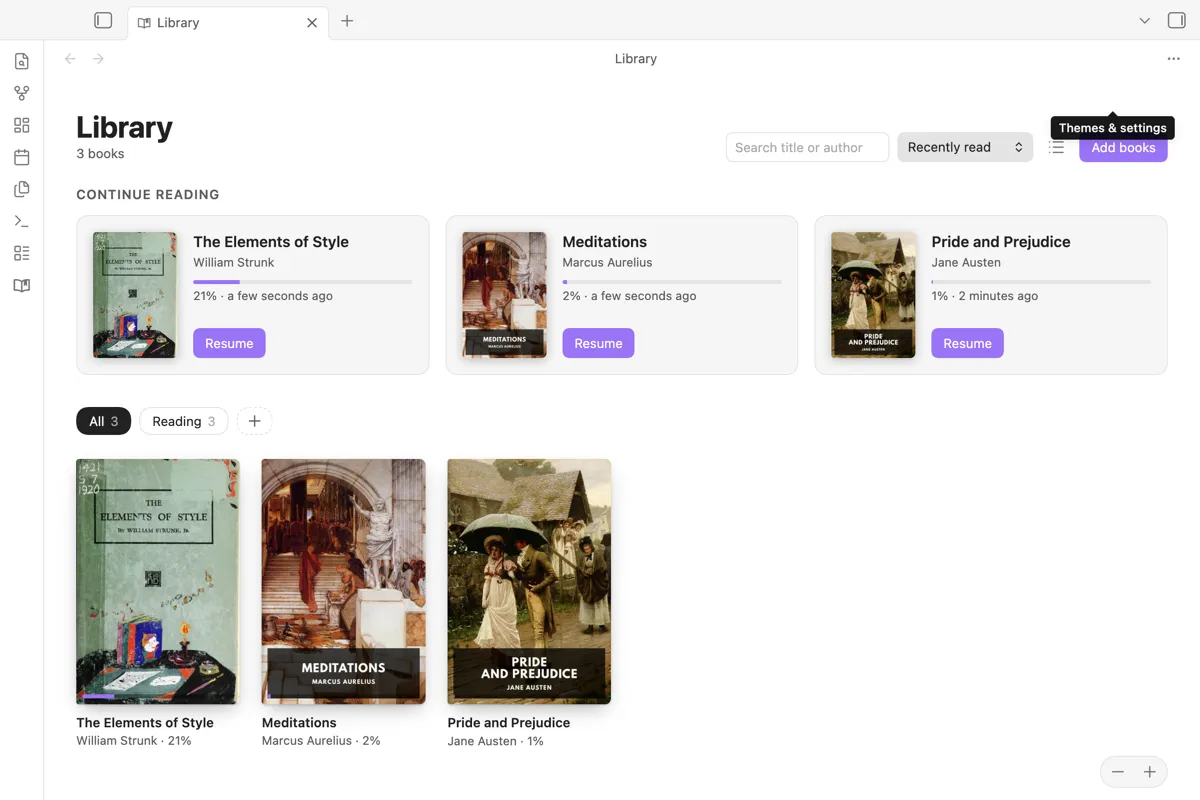The image size is (1200, 800).
Task: Click the header Library view title
Action: click(x=636, y=59)
